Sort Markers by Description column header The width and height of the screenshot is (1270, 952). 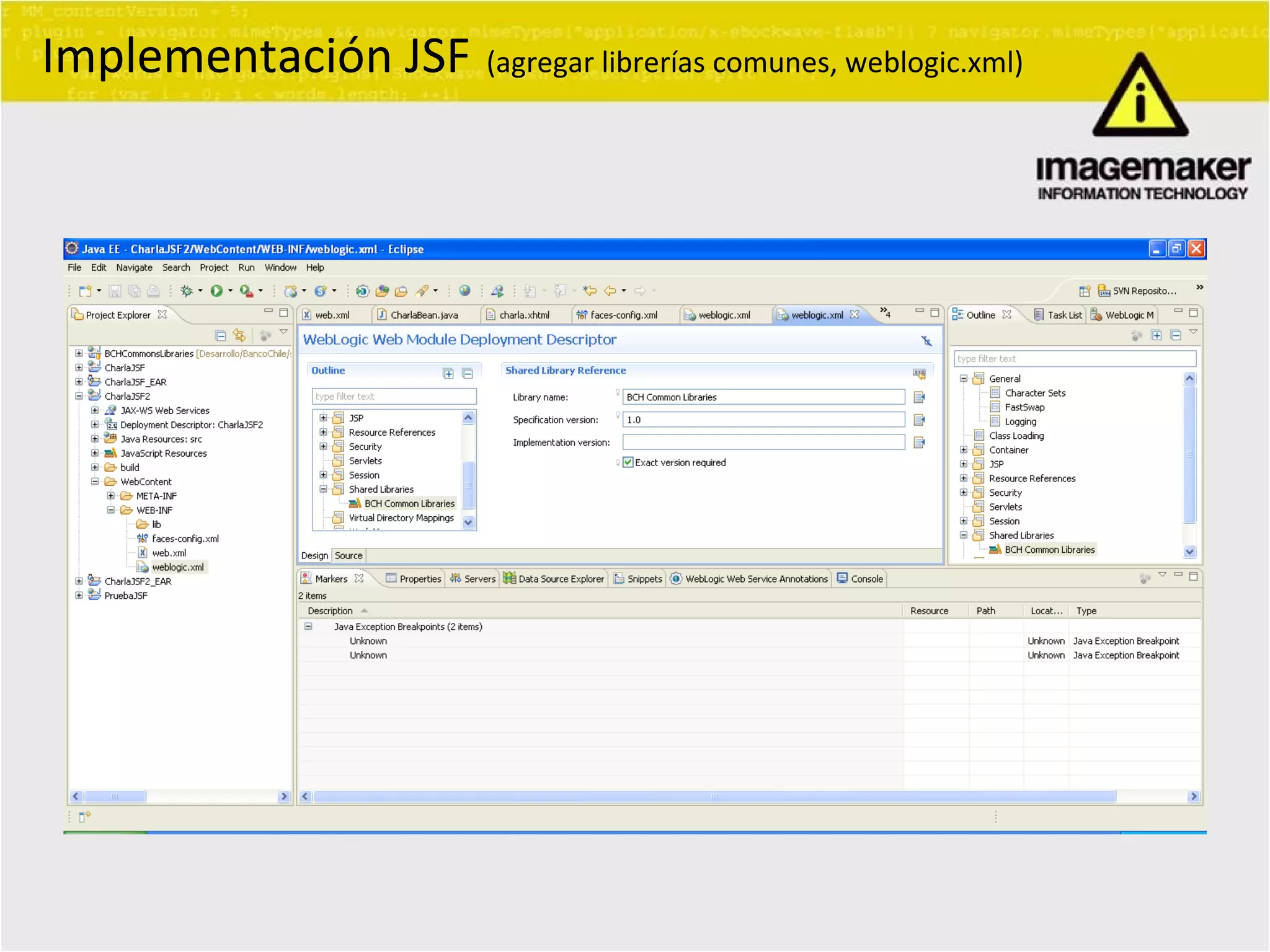[330, 611]
